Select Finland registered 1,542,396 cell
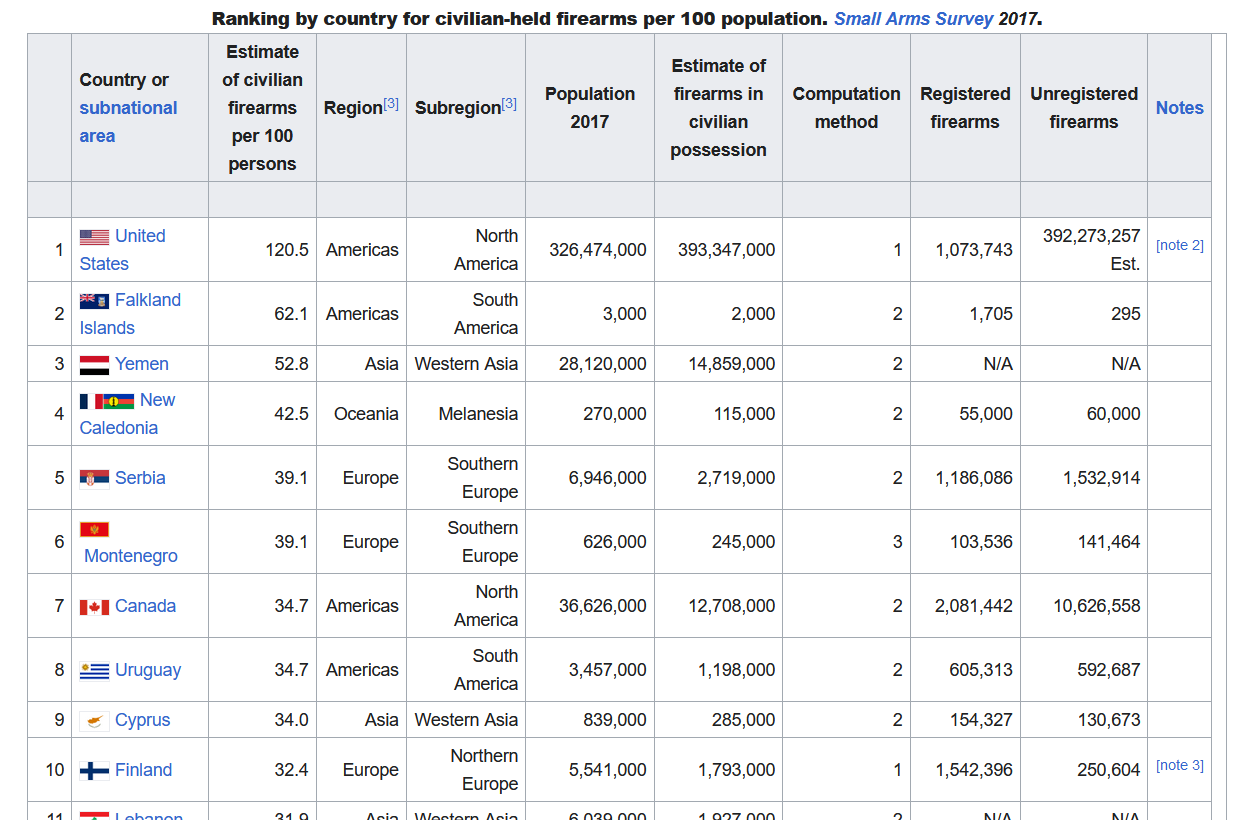The image size is (1239, 820). tap(965, 770)
